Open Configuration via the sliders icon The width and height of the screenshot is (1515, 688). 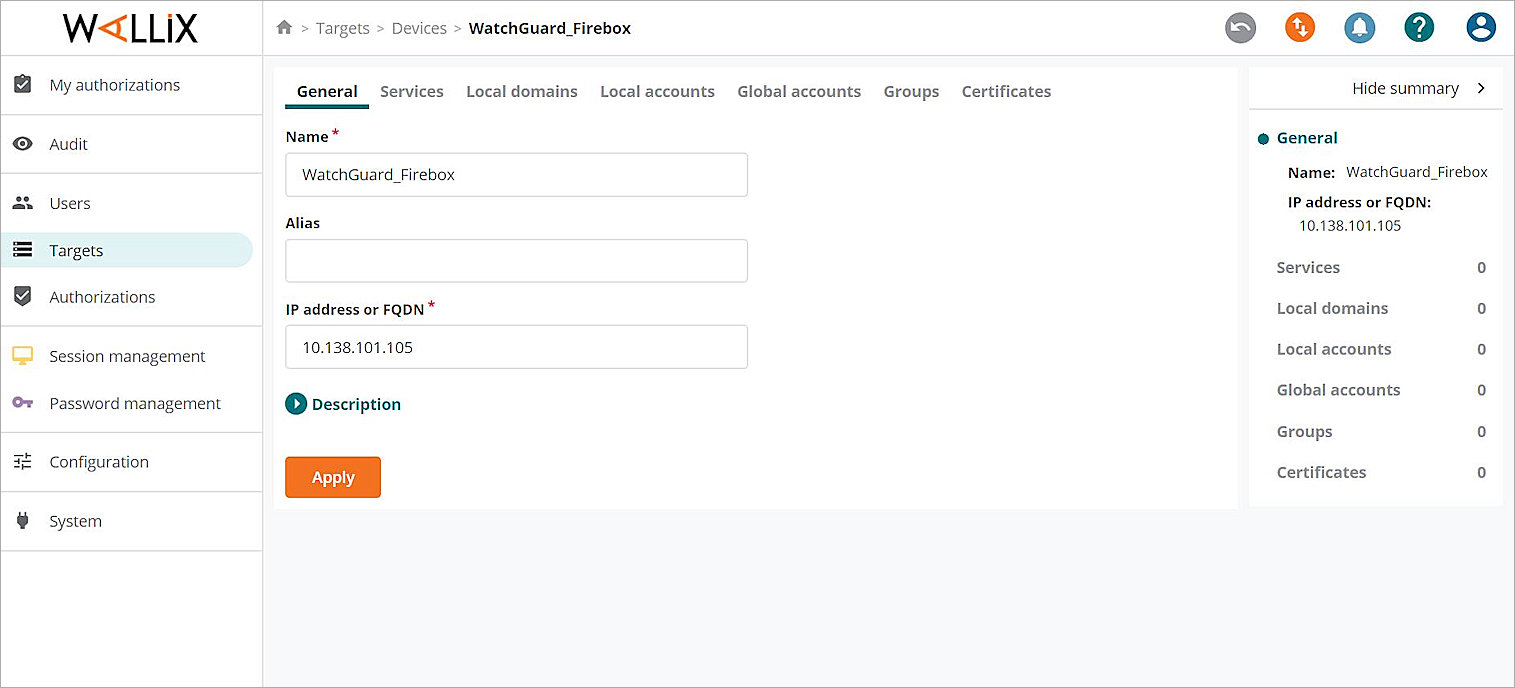pos(23,462)
